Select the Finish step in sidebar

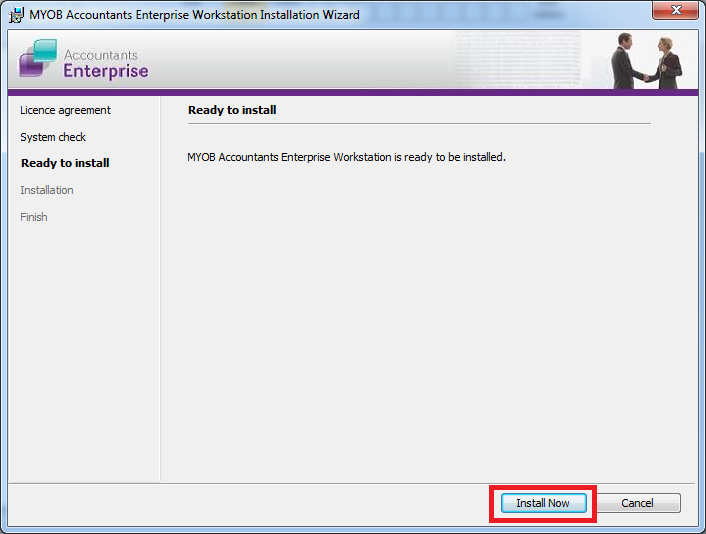(x=34, y=217)
